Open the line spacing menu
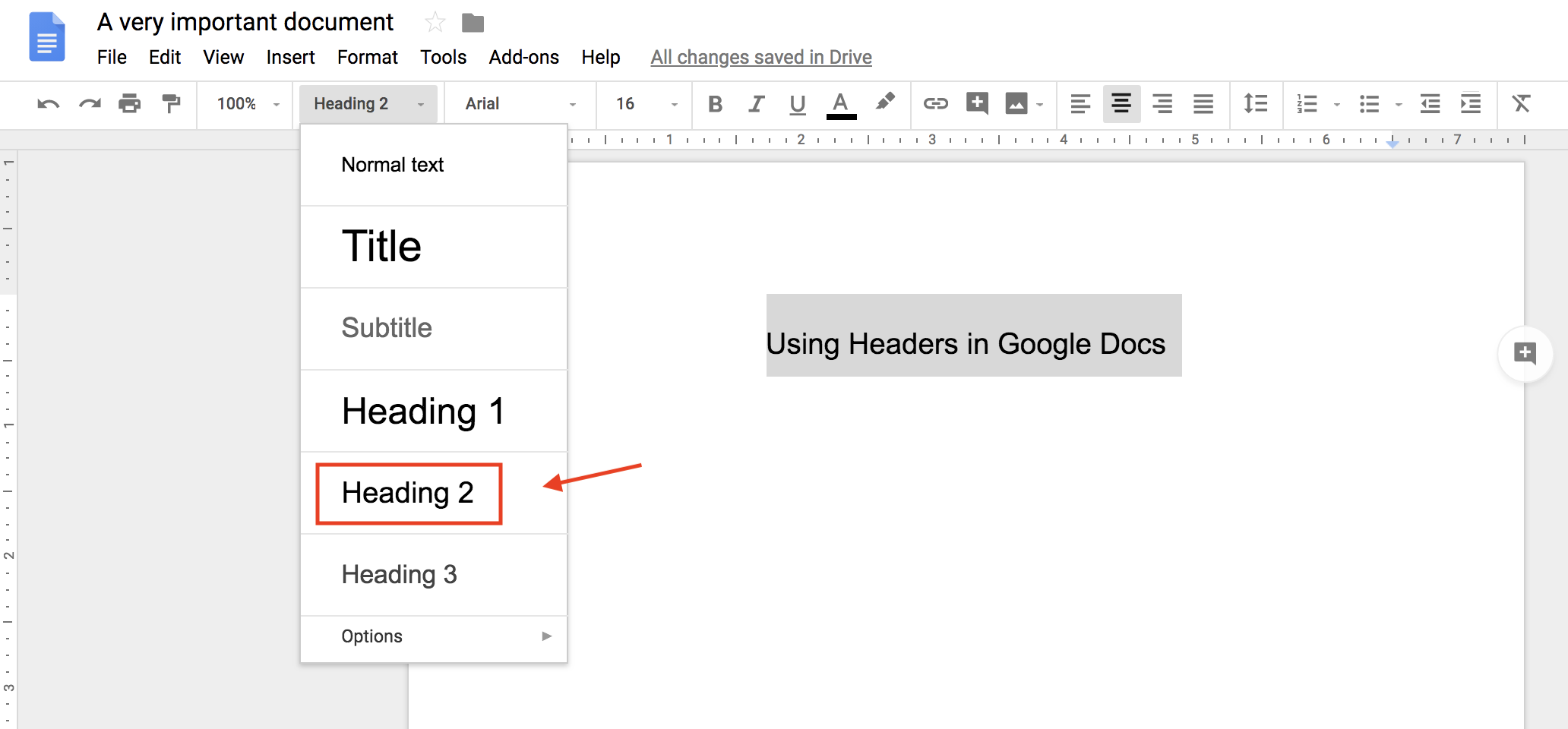 pos(1255,103)
